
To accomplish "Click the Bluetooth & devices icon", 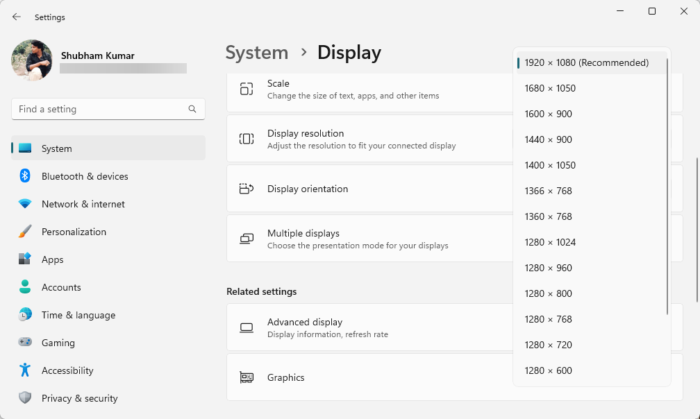I will click(x=25, y=176).
